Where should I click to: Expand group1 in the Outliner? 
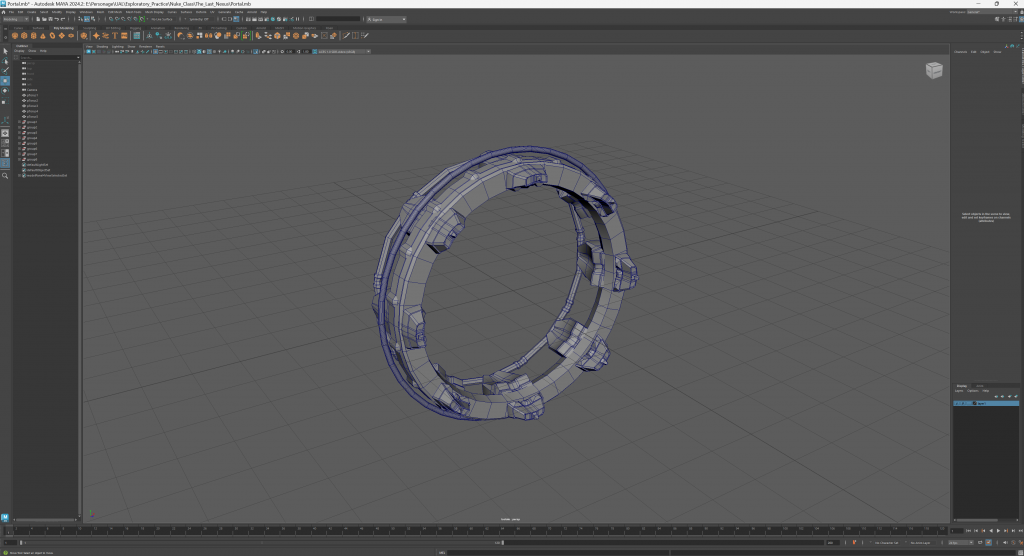click(20, 122)
